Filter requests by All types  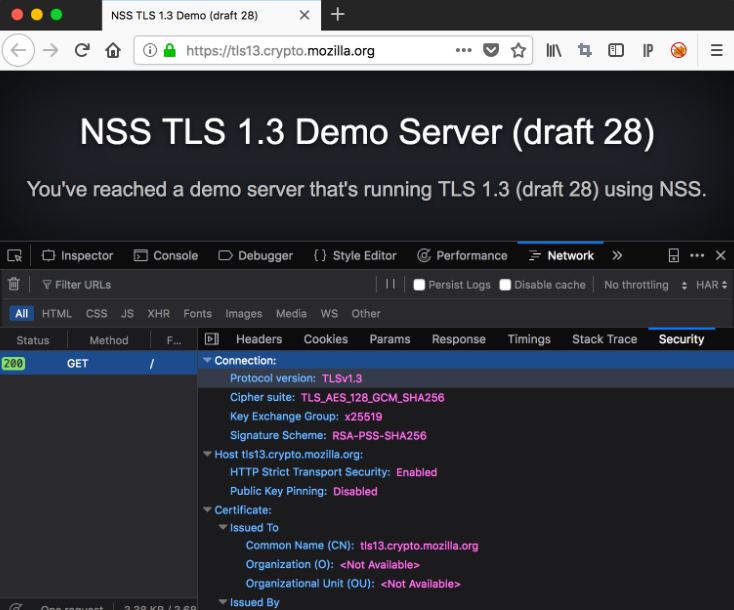click(22, 313)
